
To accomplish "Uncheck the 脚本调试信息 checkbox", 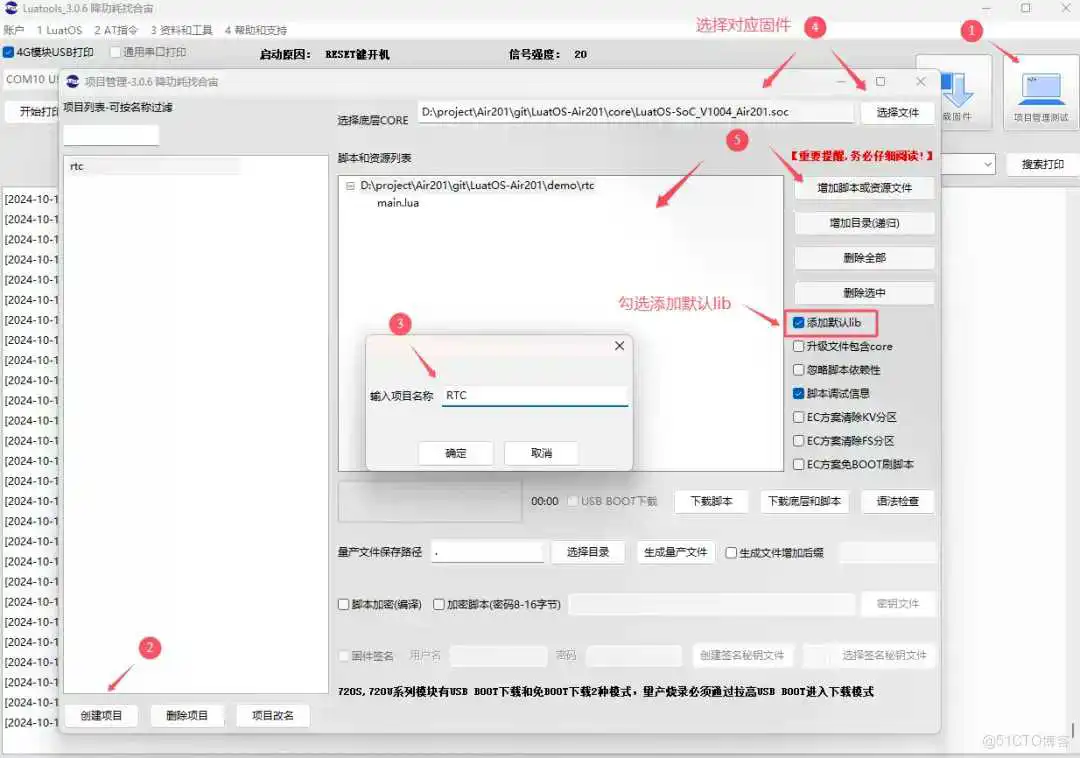I will click(x=798, y=394).
